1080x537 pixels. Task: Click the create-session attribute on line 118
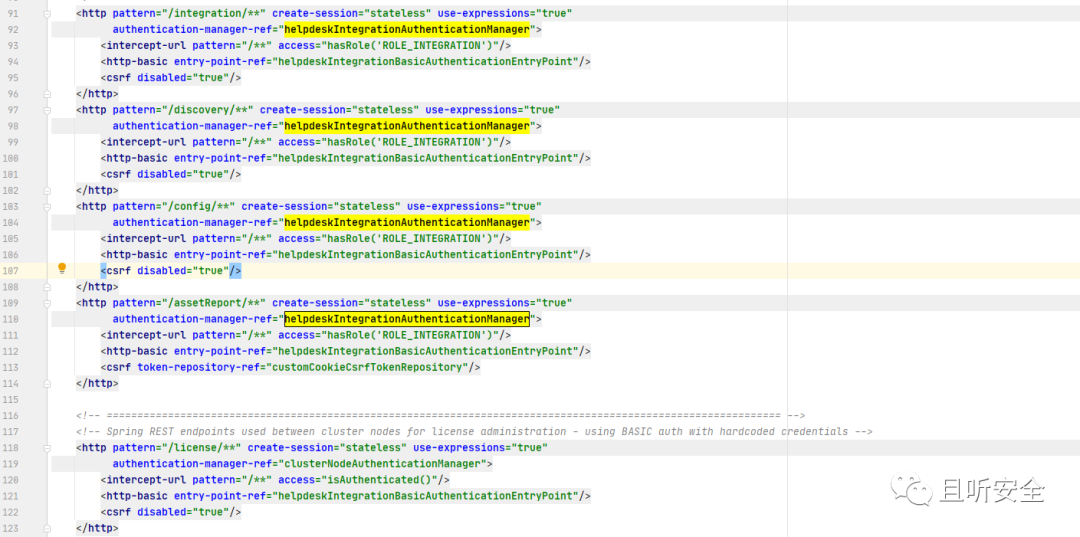click(x=326, y=448)
